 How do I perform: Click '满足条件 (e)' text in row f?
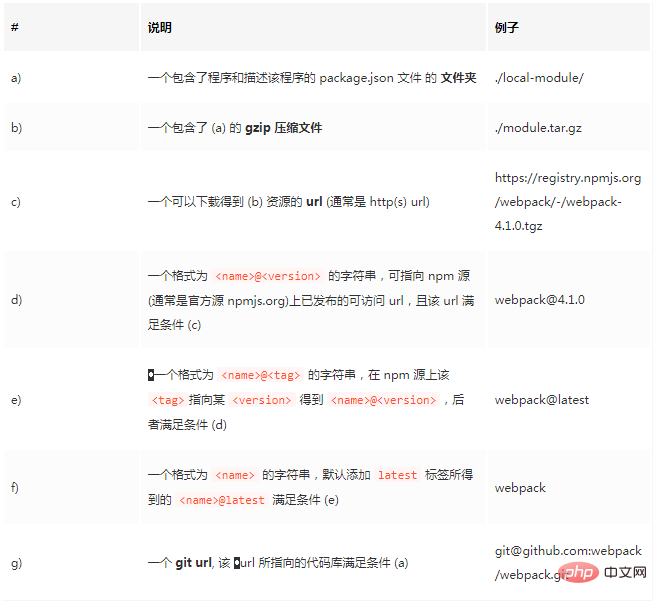[305, 500]
